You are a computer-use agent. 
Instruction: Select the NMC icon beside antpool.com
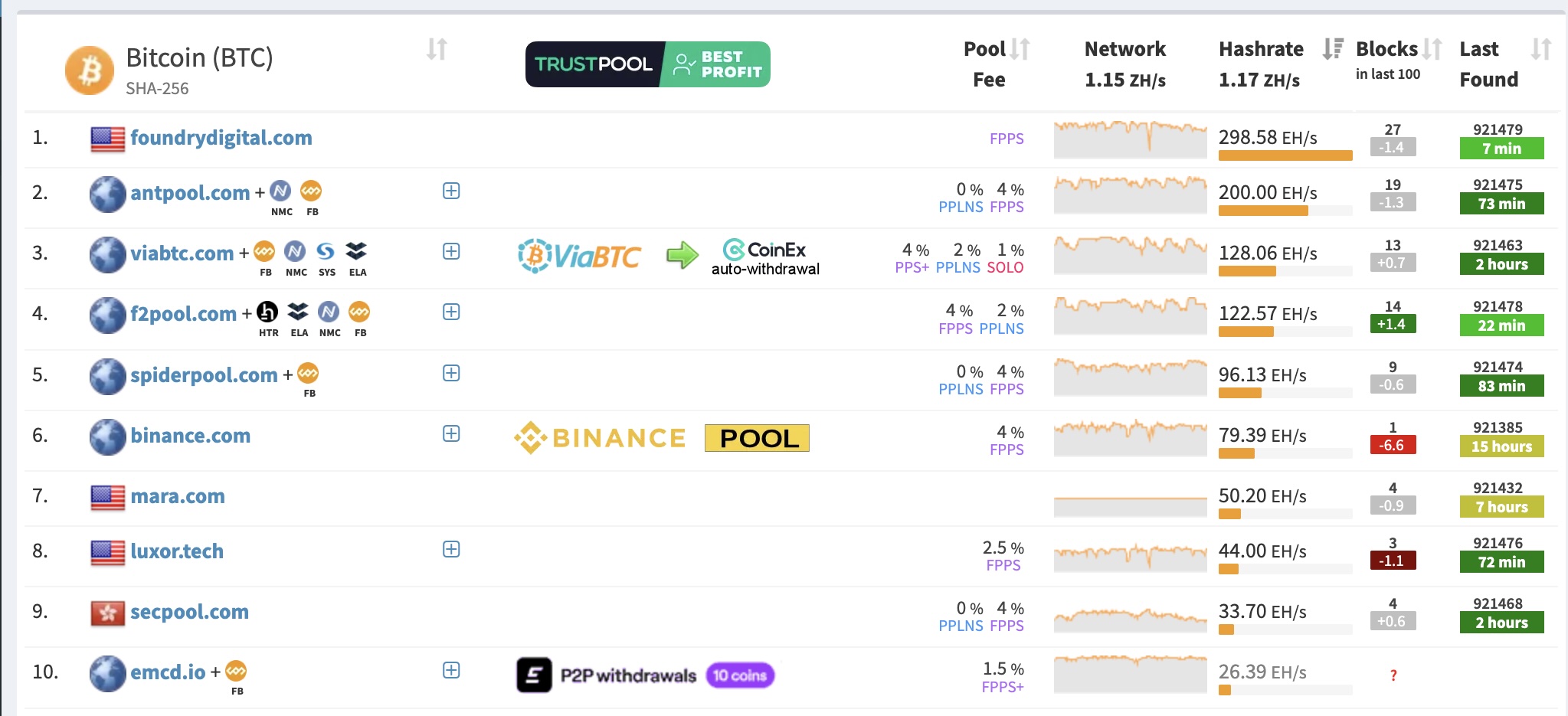[281, 191]
